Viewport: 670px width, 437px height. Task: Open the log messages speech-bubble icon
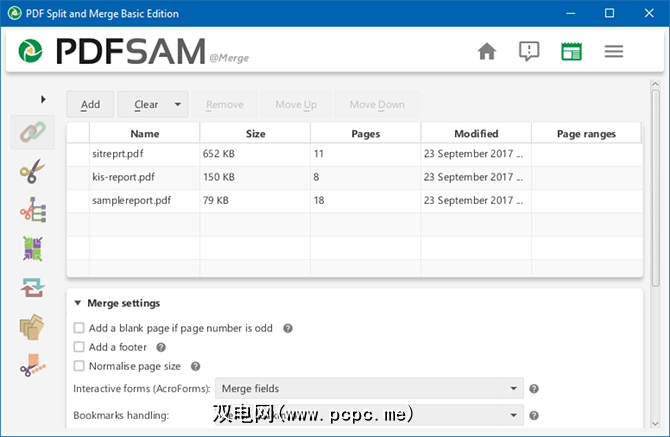[529, 51]
